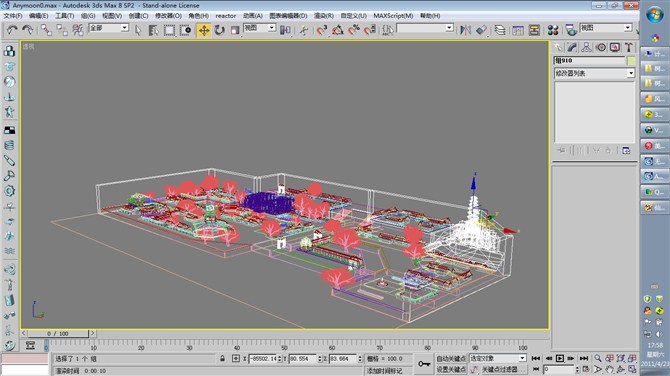Screen dimensions: 670x376
Task: Click the Play Animation button
Action: pyautogui.click(x=560, y=358)
